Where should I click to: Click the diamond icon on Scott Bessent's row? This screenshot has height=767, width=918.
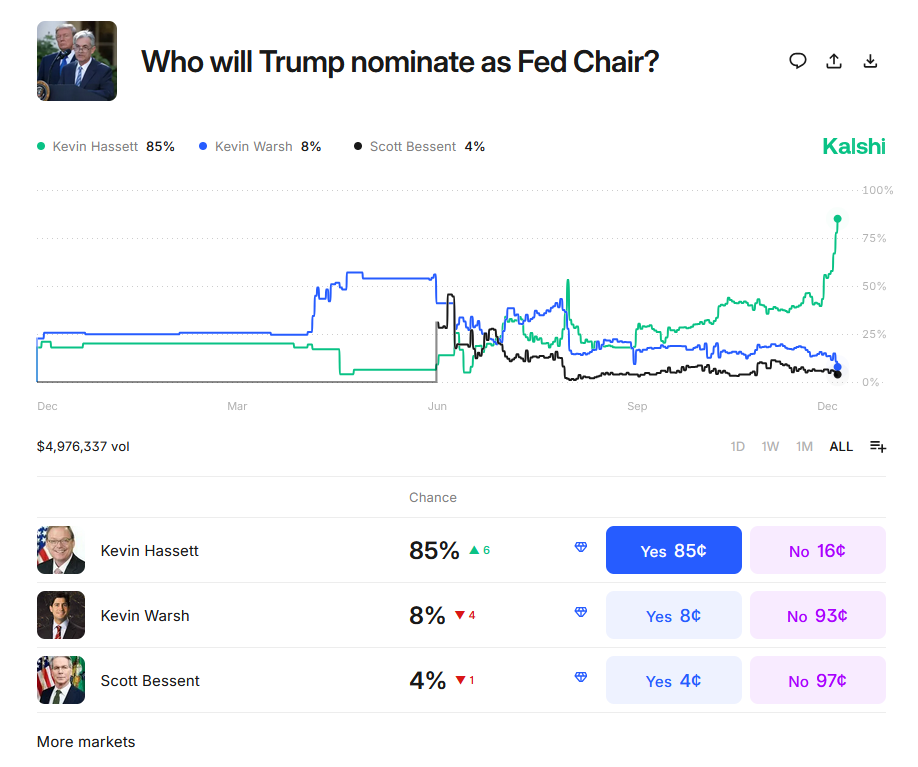(580, 677)
